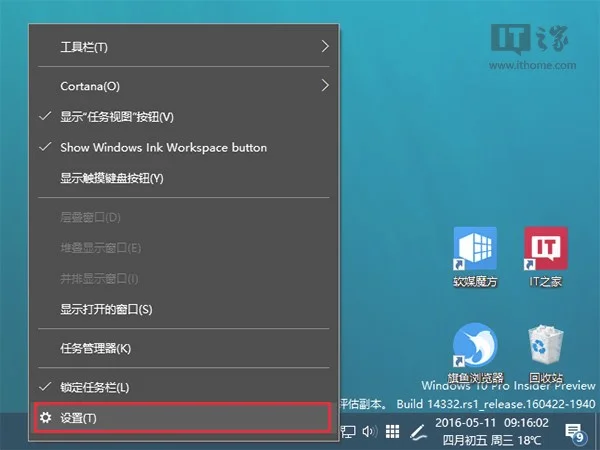Click the grid icon in the system tray
This screenshot has width=600, height=450.
[x=392, y=432]
